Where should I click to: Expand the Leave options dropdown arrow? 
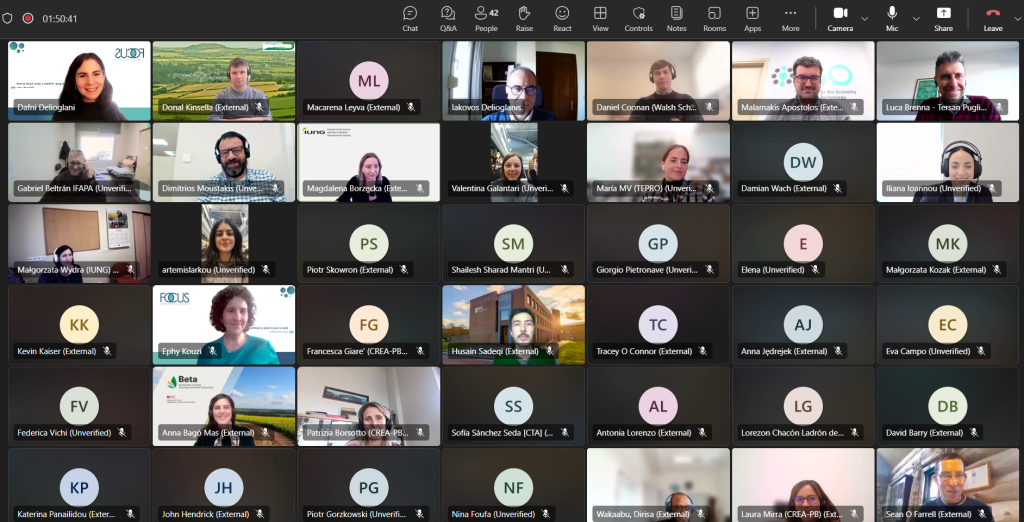click(x=1018, y=18)
